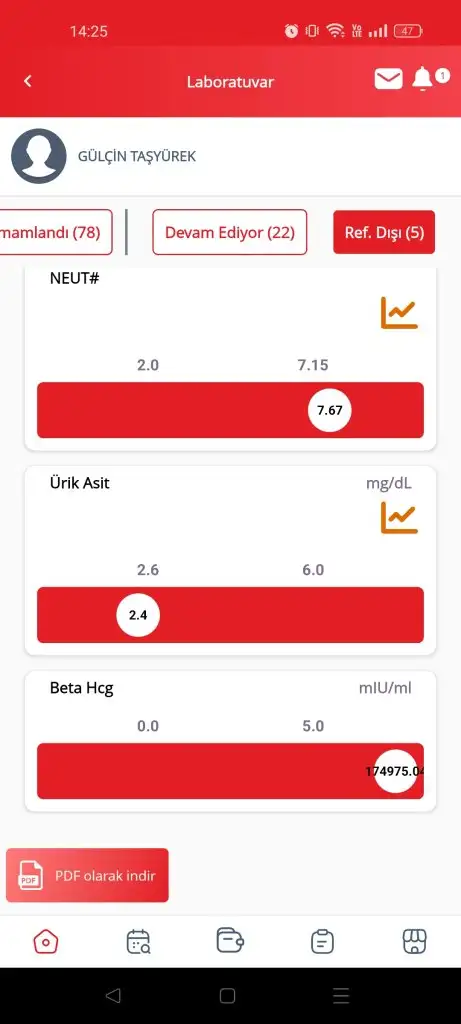The image size is (461, 1024).
Task: Tap the 2.4 marker on Ürik Asit bar
Action: pos(138,615)
